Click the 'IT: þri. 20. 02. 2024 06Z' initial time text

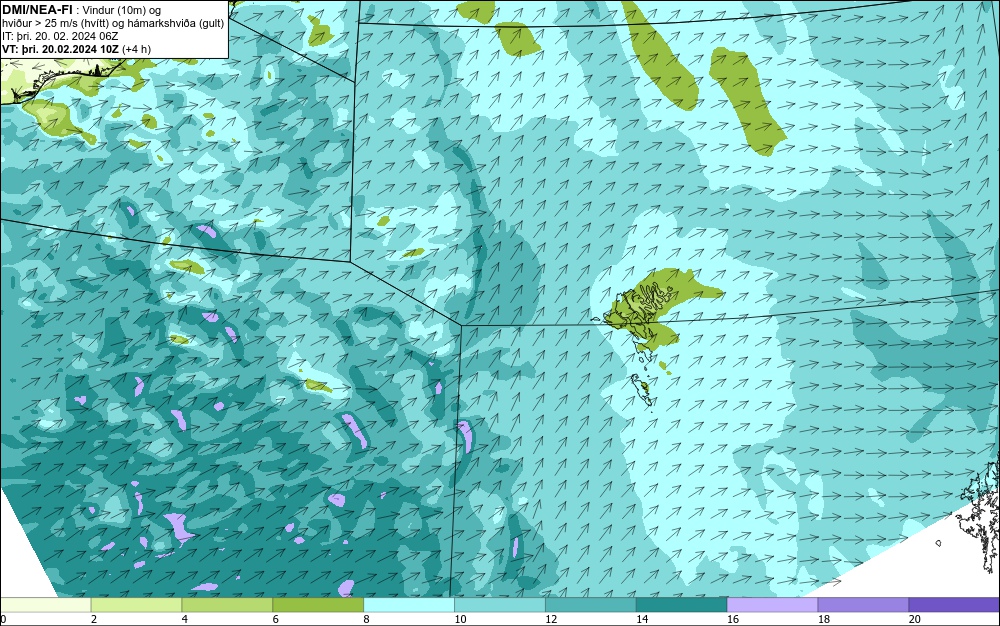[60, 36]
